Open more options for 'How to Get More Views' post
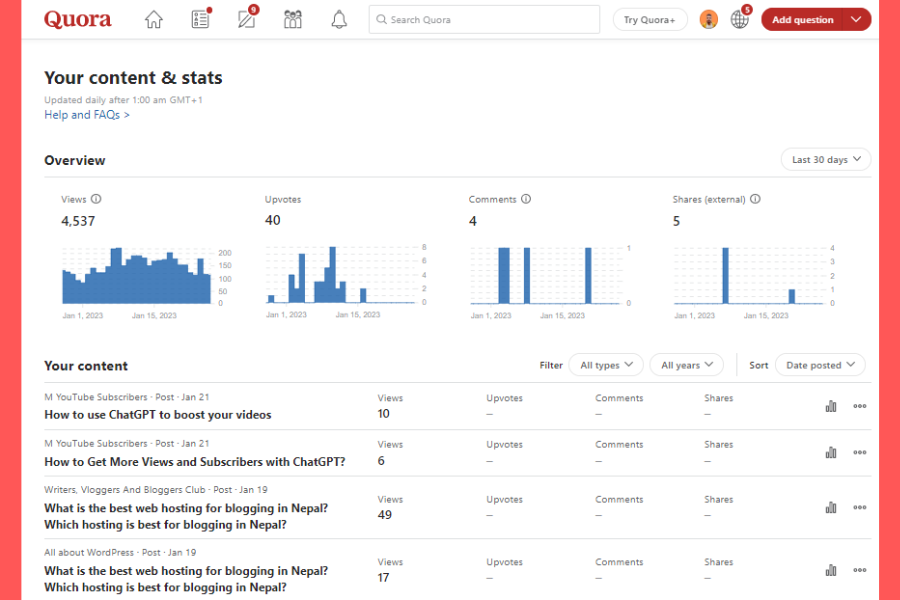900x600 pixels. [859, 452]
